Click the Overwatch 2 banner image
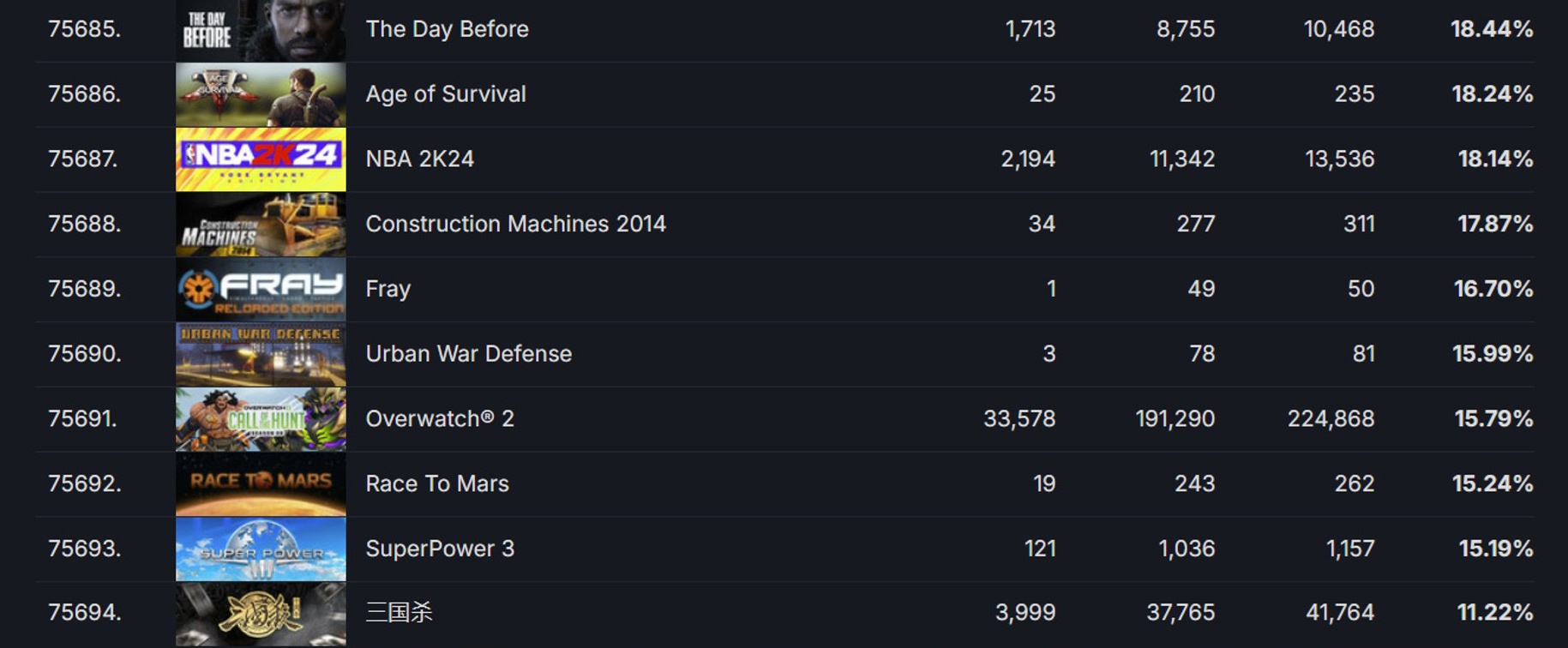 tap(261, 419)
